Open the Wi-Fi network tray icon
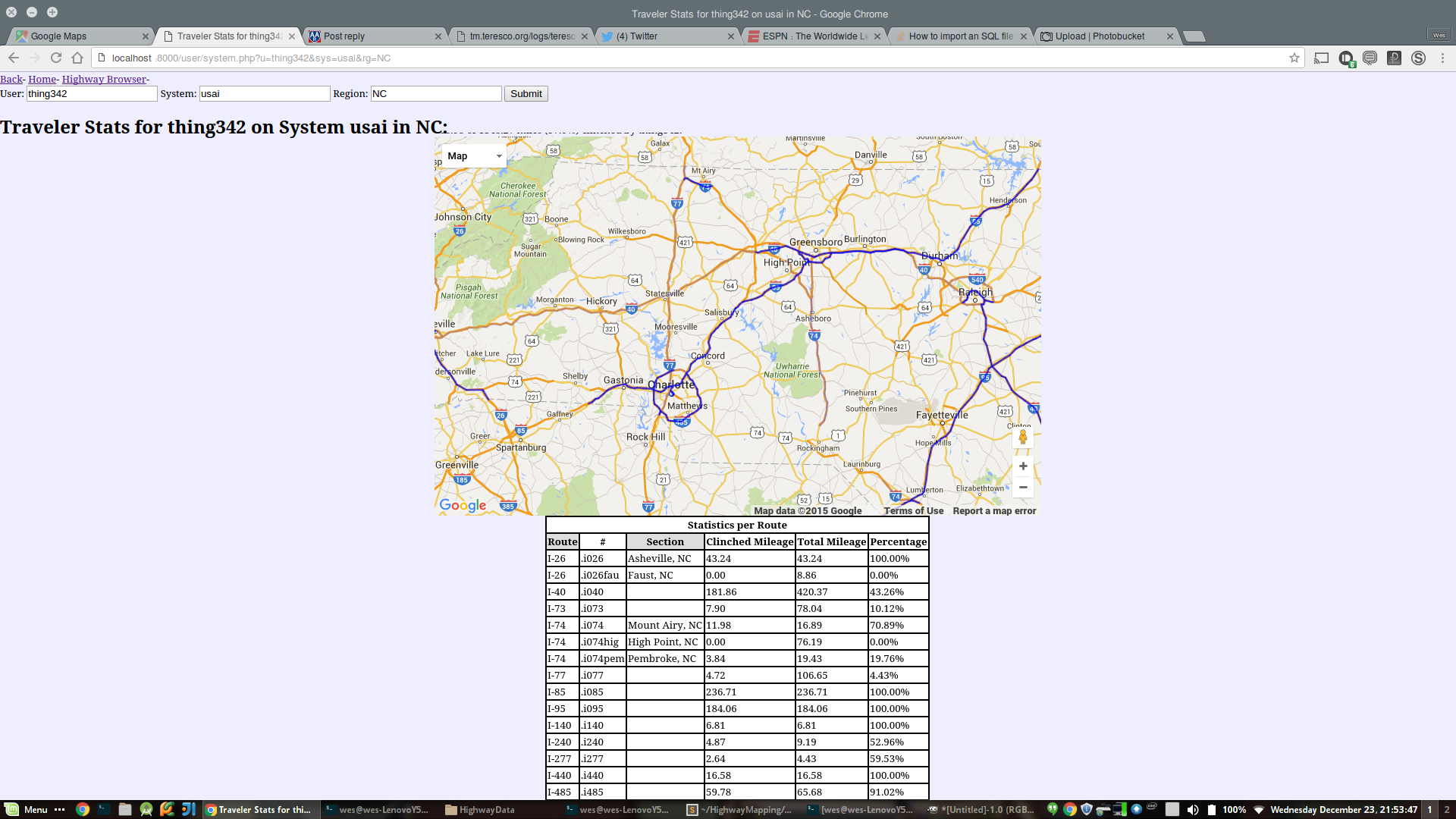 (x=1259, y=810)
